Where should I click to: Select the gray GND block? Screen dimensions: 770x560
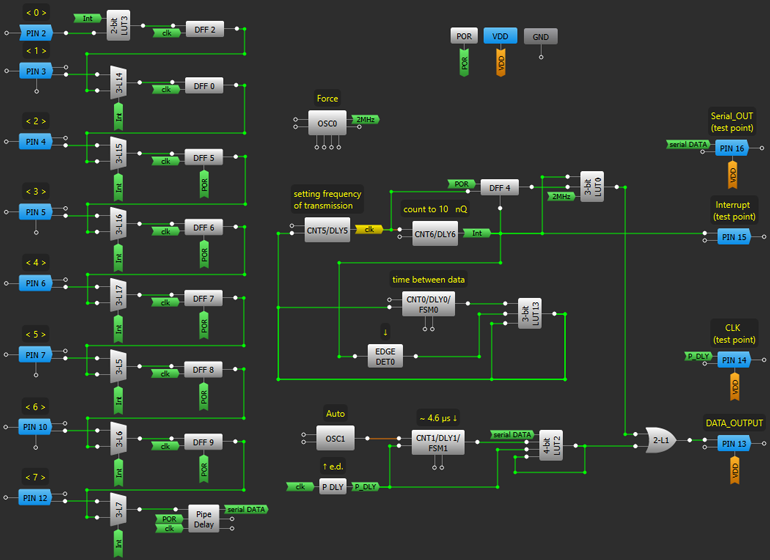(540, 36)
